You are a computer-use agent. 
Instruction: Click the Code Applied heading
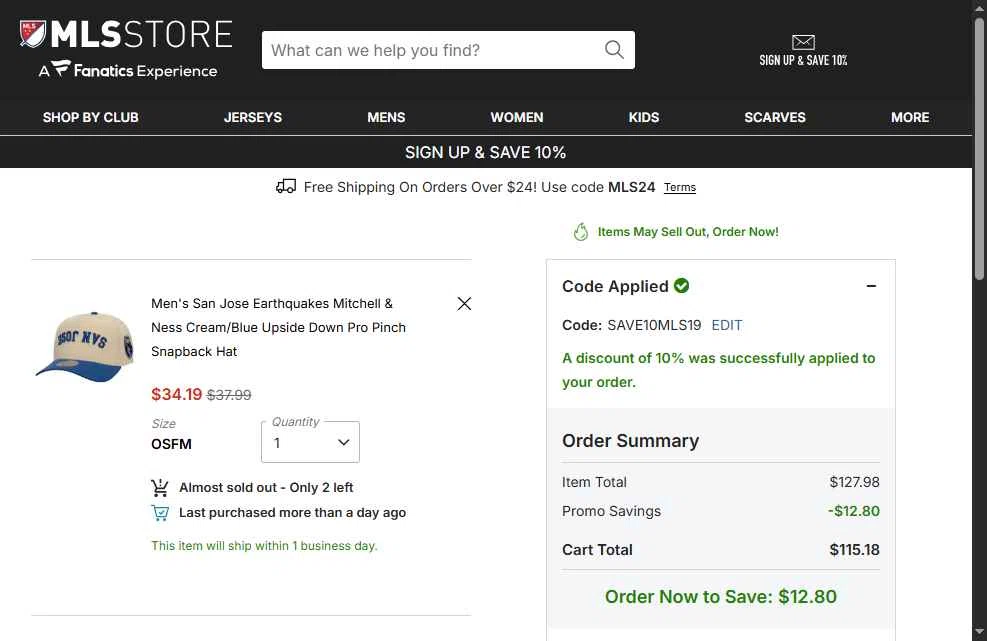[x=615, y=286]
